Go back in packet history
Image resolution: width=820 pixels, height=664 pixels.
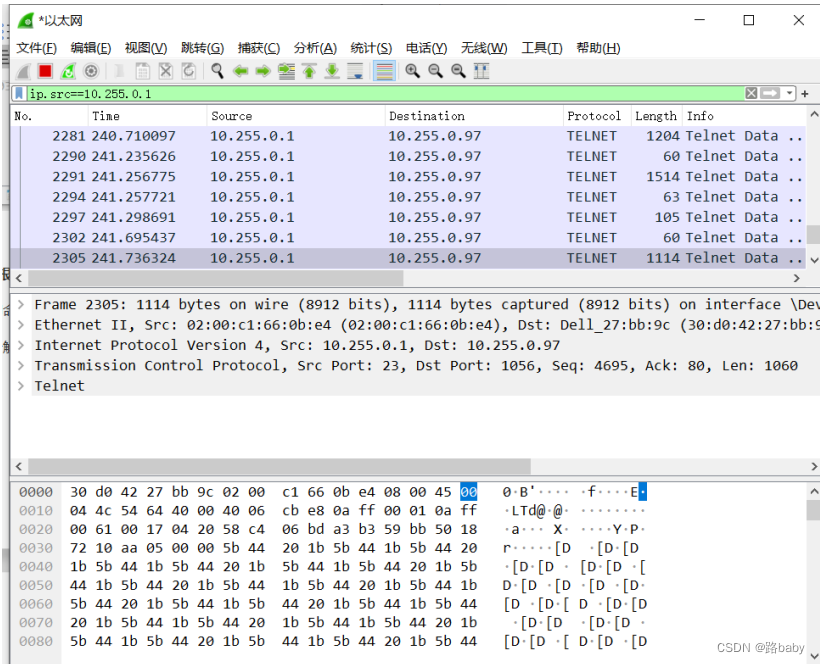(x=240, y=71)
